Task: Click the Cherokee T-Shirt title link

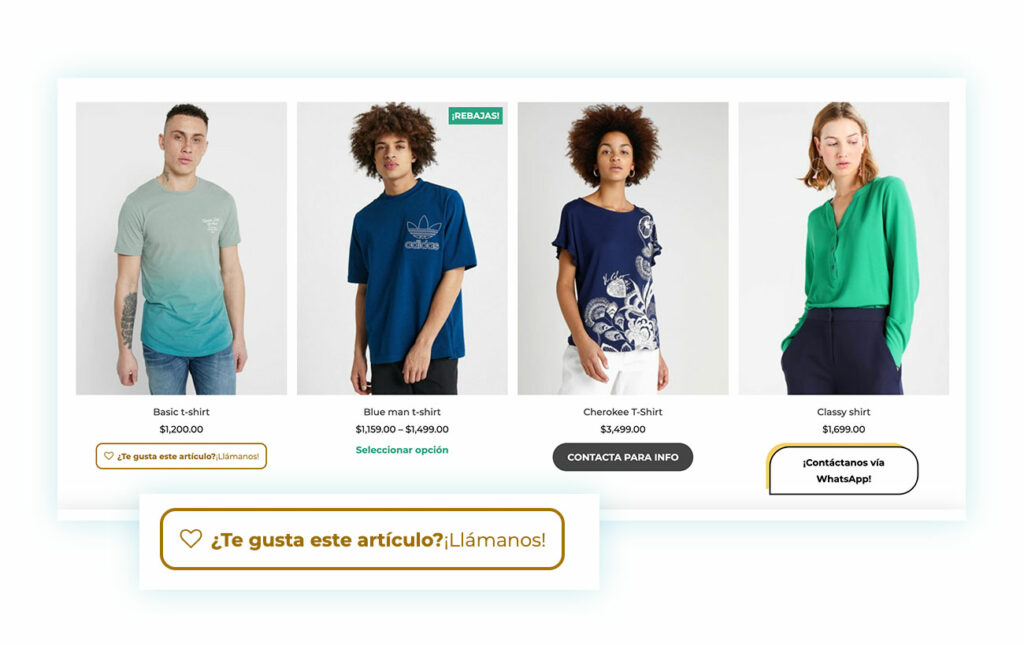Action: 623,412
